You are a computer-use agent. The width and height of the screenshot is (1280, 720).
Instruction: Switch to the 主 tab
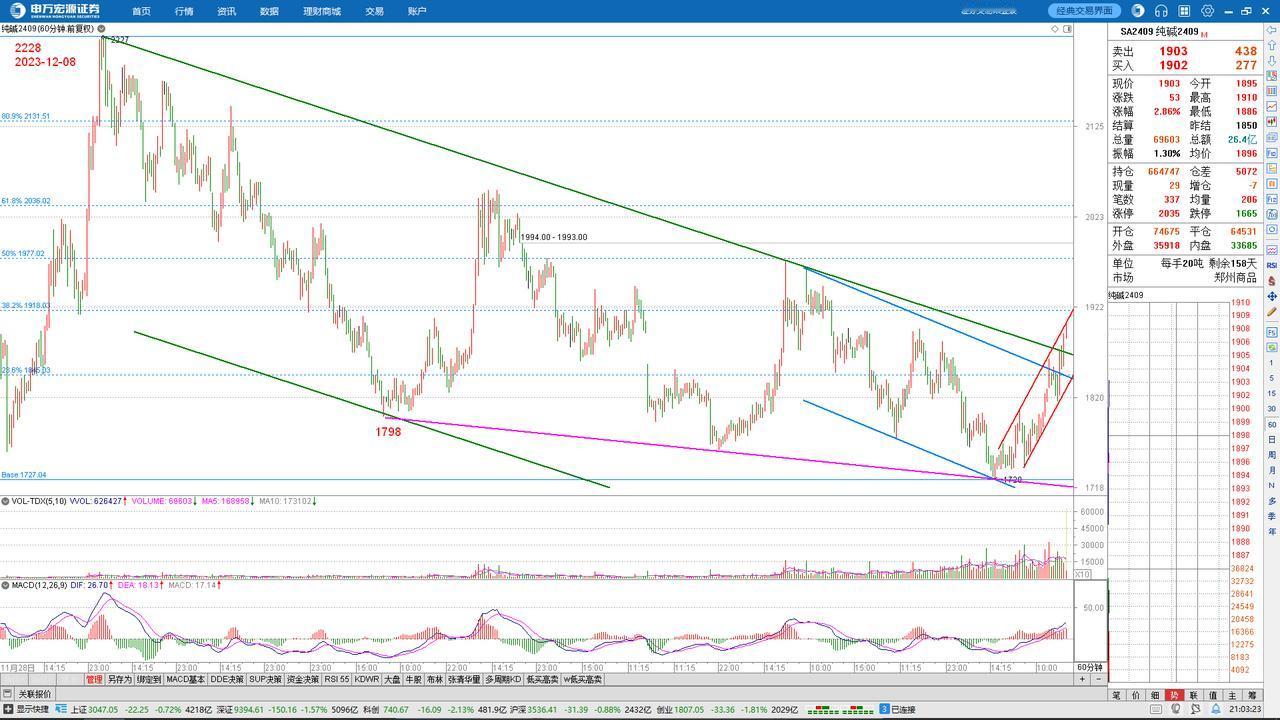click(x=1232, y=695)
